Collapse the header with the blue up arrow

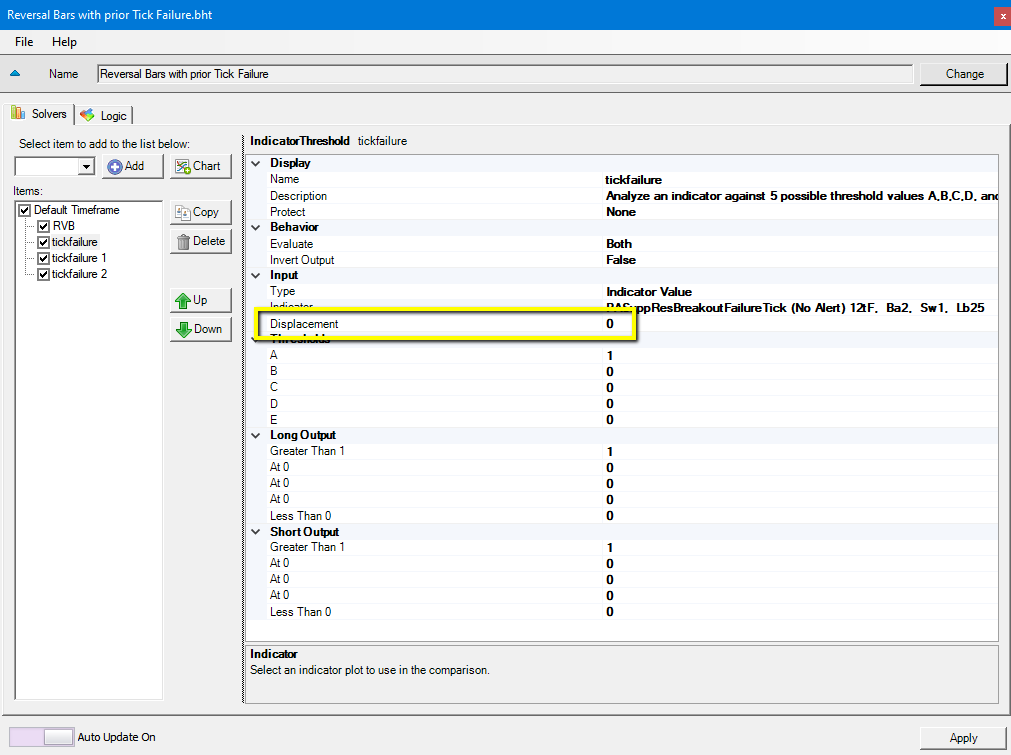[15, 74]
